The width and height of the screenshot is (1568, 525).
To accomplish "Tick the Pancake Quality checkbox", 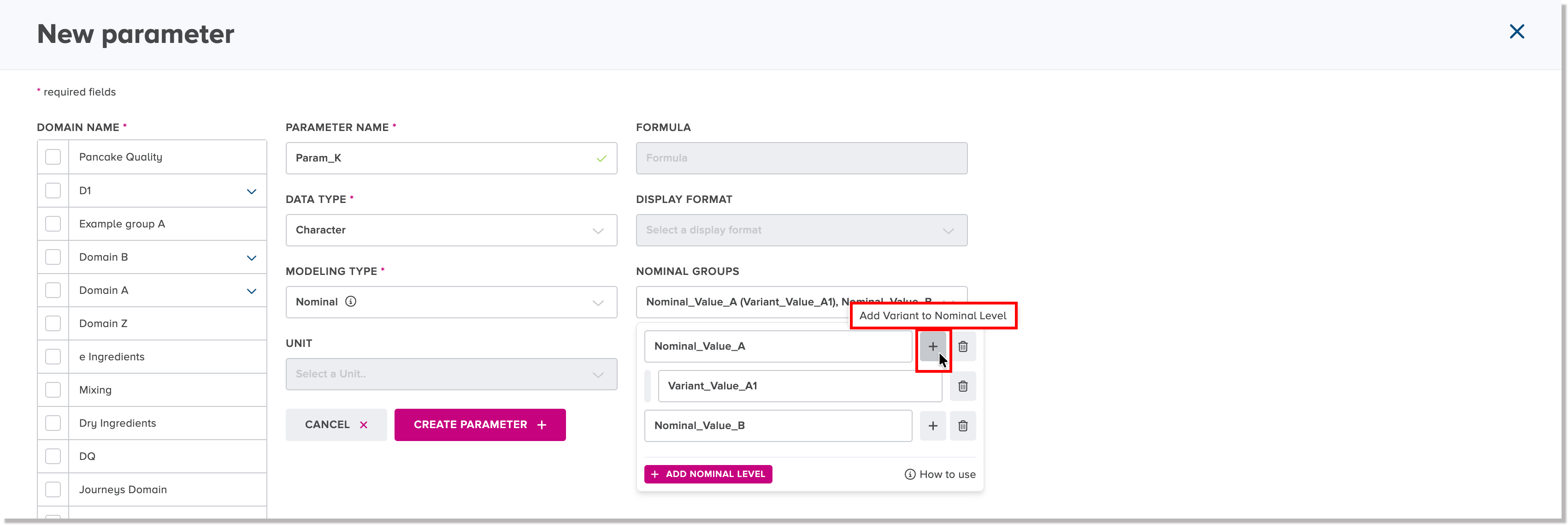I will click(x=53, y=157).
